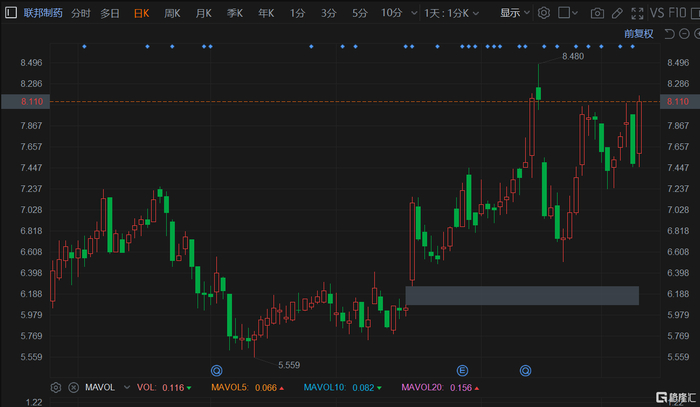Click the first Q marker below chart
The image size is (700, 407).
[217, 370]
